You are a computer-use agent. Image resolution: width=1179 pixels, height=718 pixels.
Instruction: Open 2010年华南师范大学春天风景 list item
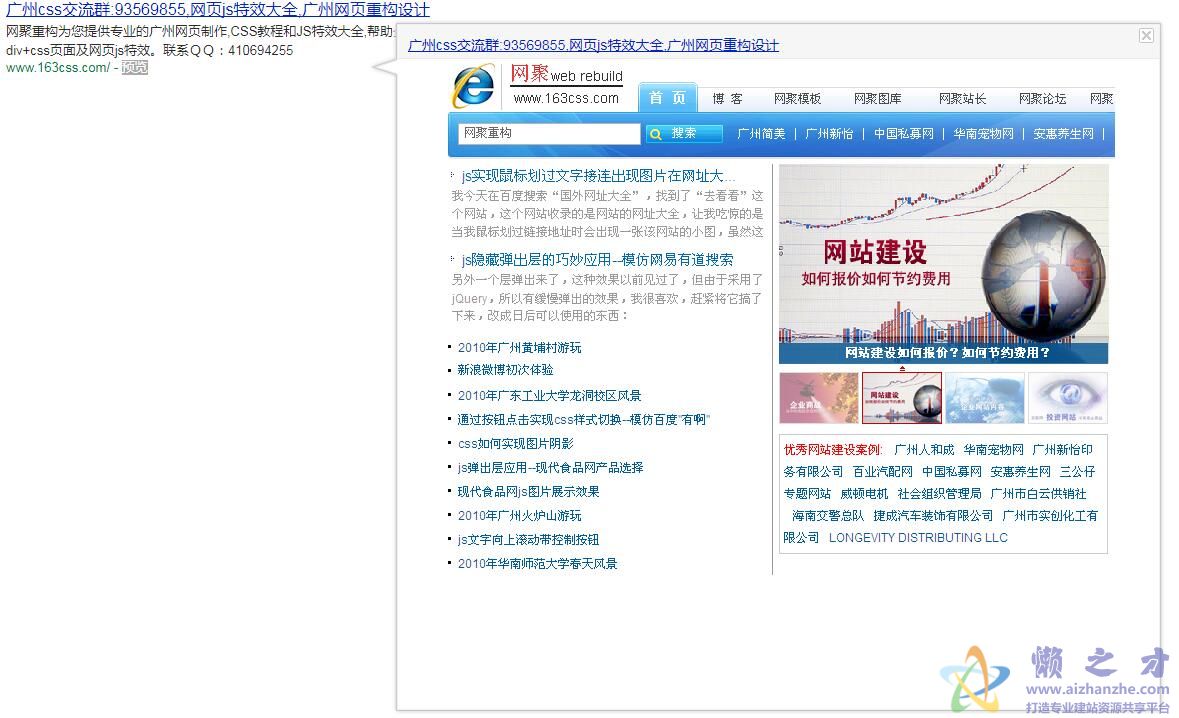tap(538, 564)
